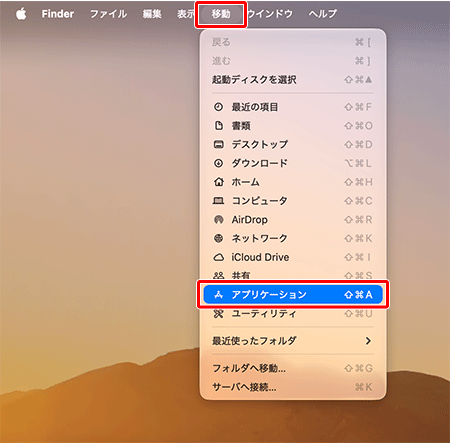Open the Apple menu
Viewport: 450px width, 443px height.
(x=21, y=14)
